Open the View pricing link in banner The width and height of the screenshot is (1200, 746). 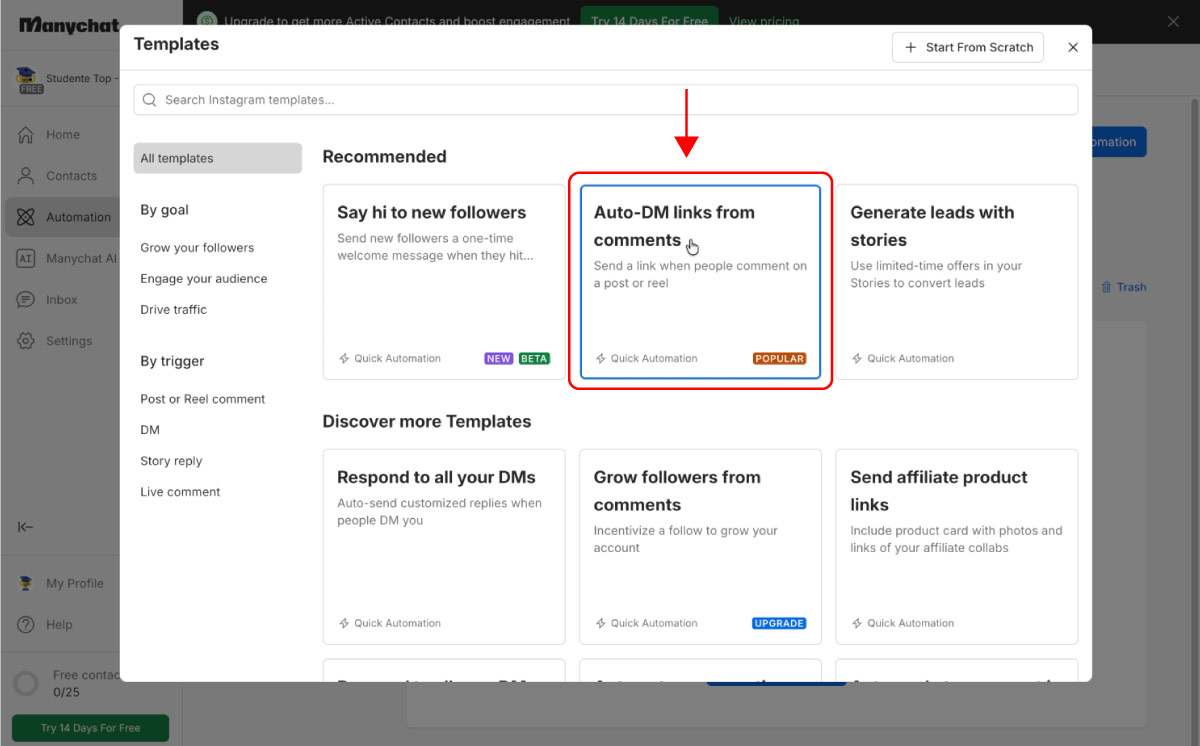pos(764,21)
